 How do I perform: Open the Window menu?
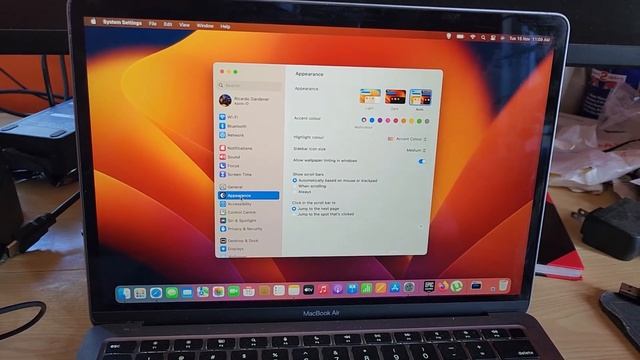pos(205,26)
